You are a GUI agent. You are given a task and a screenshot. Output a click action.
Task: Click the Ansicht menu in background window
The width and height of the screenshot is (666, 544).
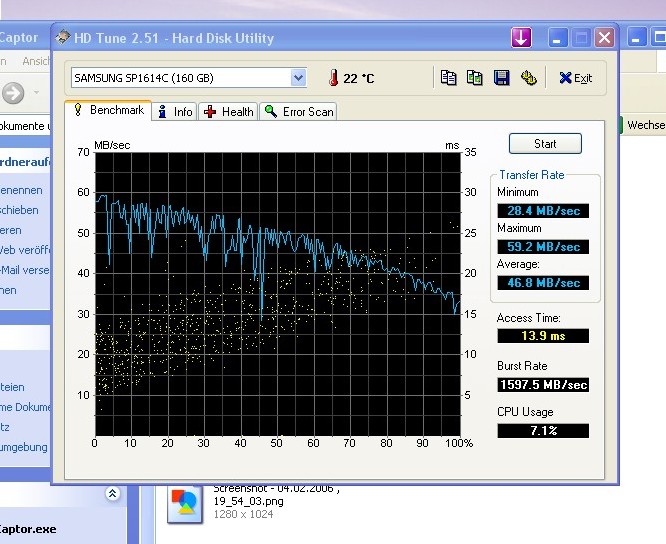pyautogui.click(x=36, y=61)
